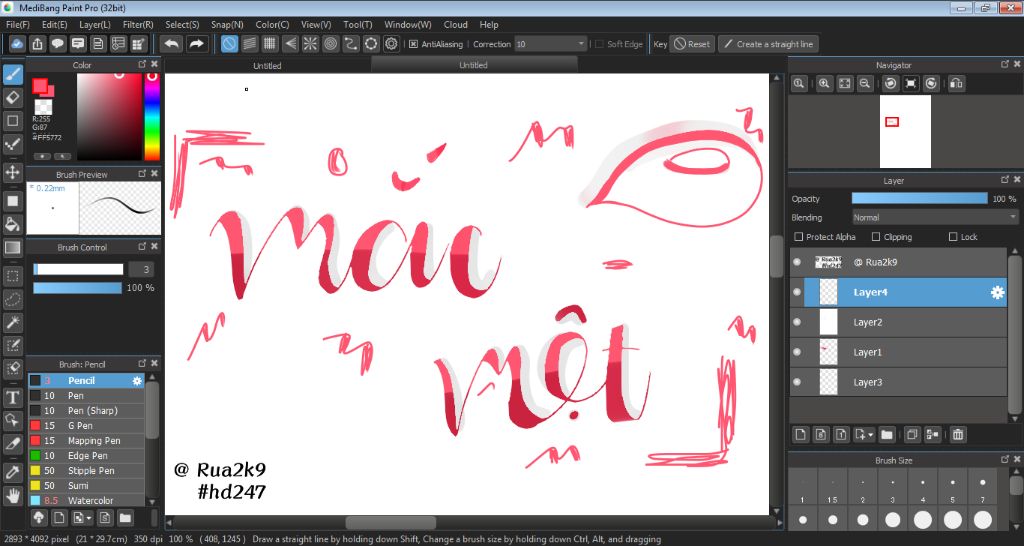Viewport: 1024px width, 546px height.
Task: Click the export share icon in toolbar
Action: pyautogui.click(x=37, y=44)
